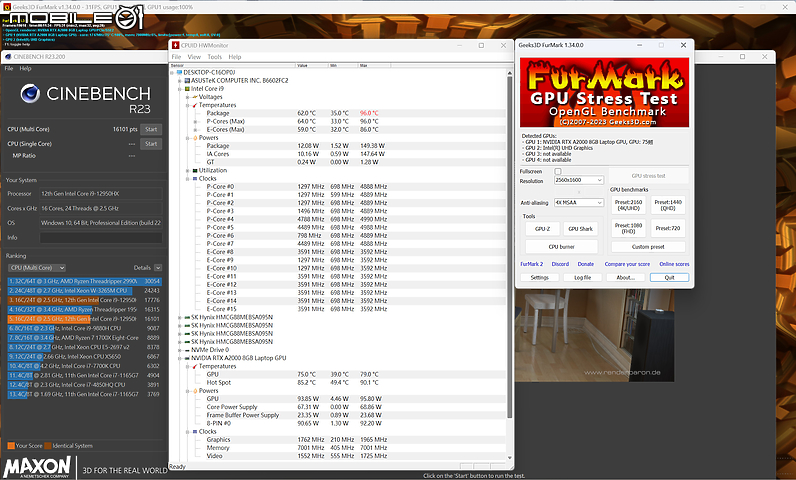Viewport: 796px width, 480px height.
Task: Quit FurMark
Action: click(670, 278)
